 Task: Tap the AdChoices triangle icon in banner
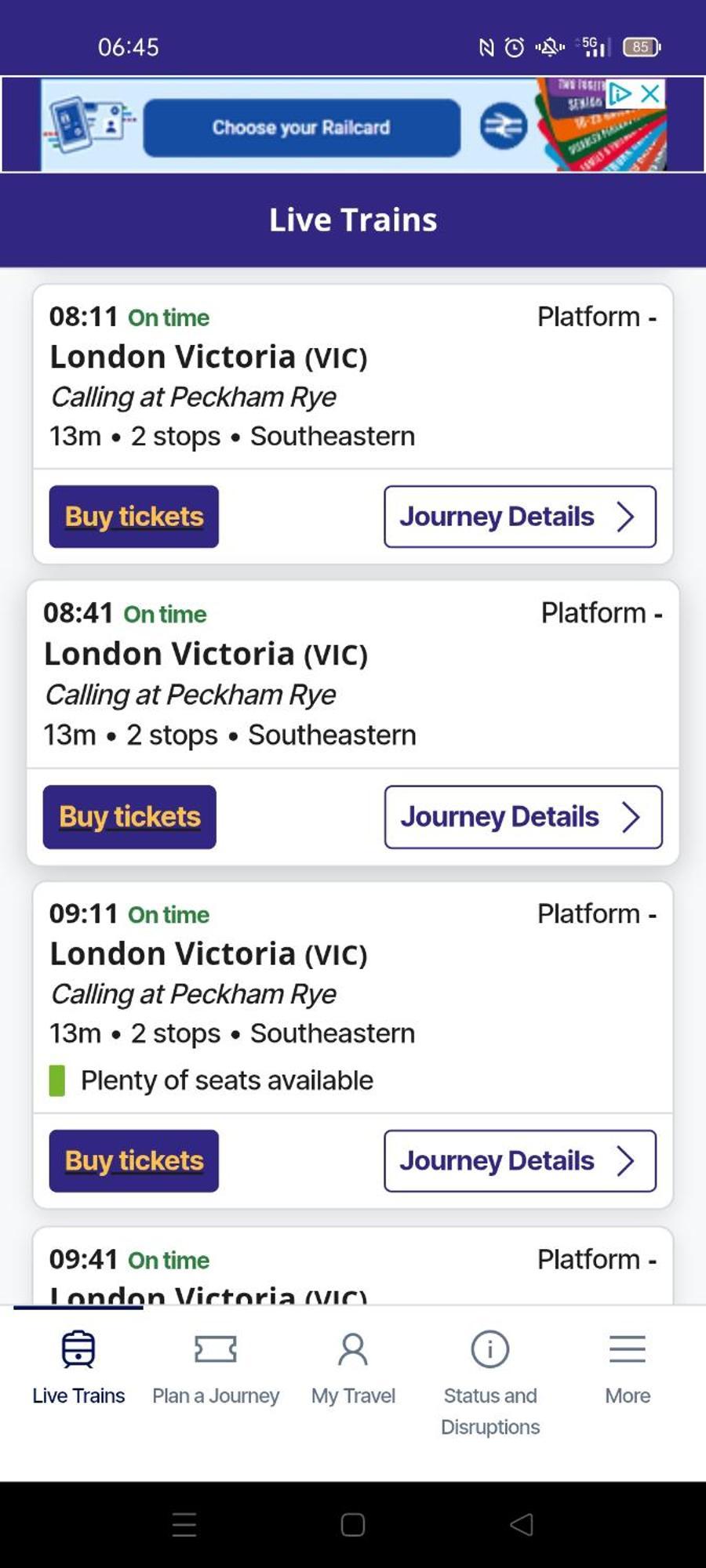(620, 94)
